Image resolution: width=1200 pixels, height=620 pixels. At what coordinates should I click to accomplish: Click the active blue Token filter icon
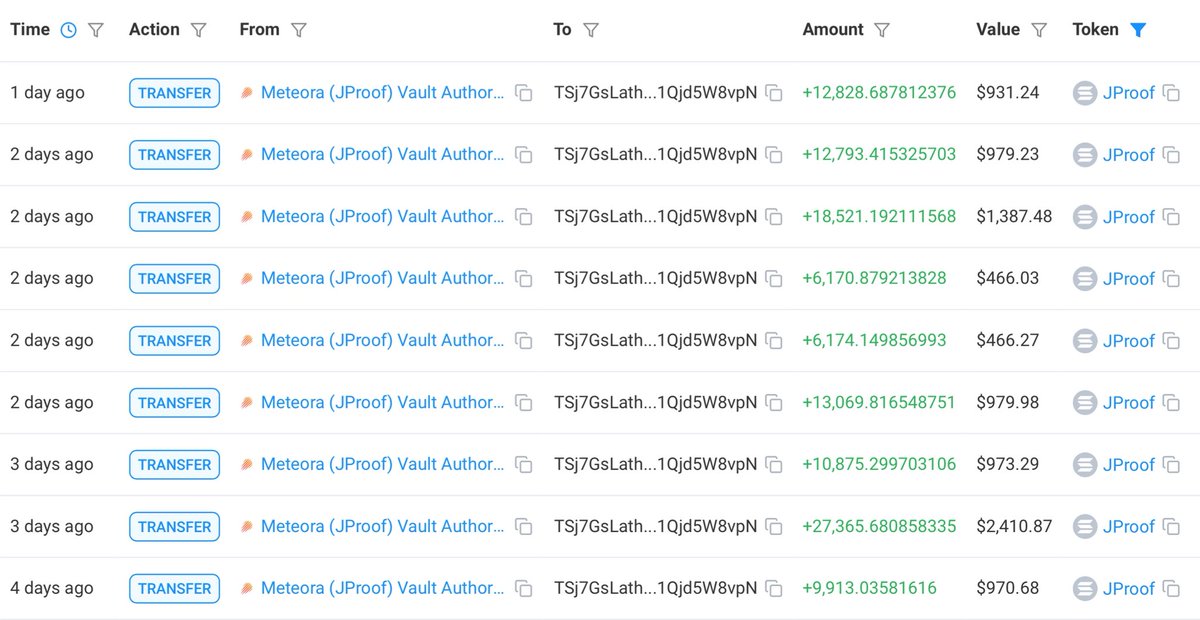coord(1138,30)
